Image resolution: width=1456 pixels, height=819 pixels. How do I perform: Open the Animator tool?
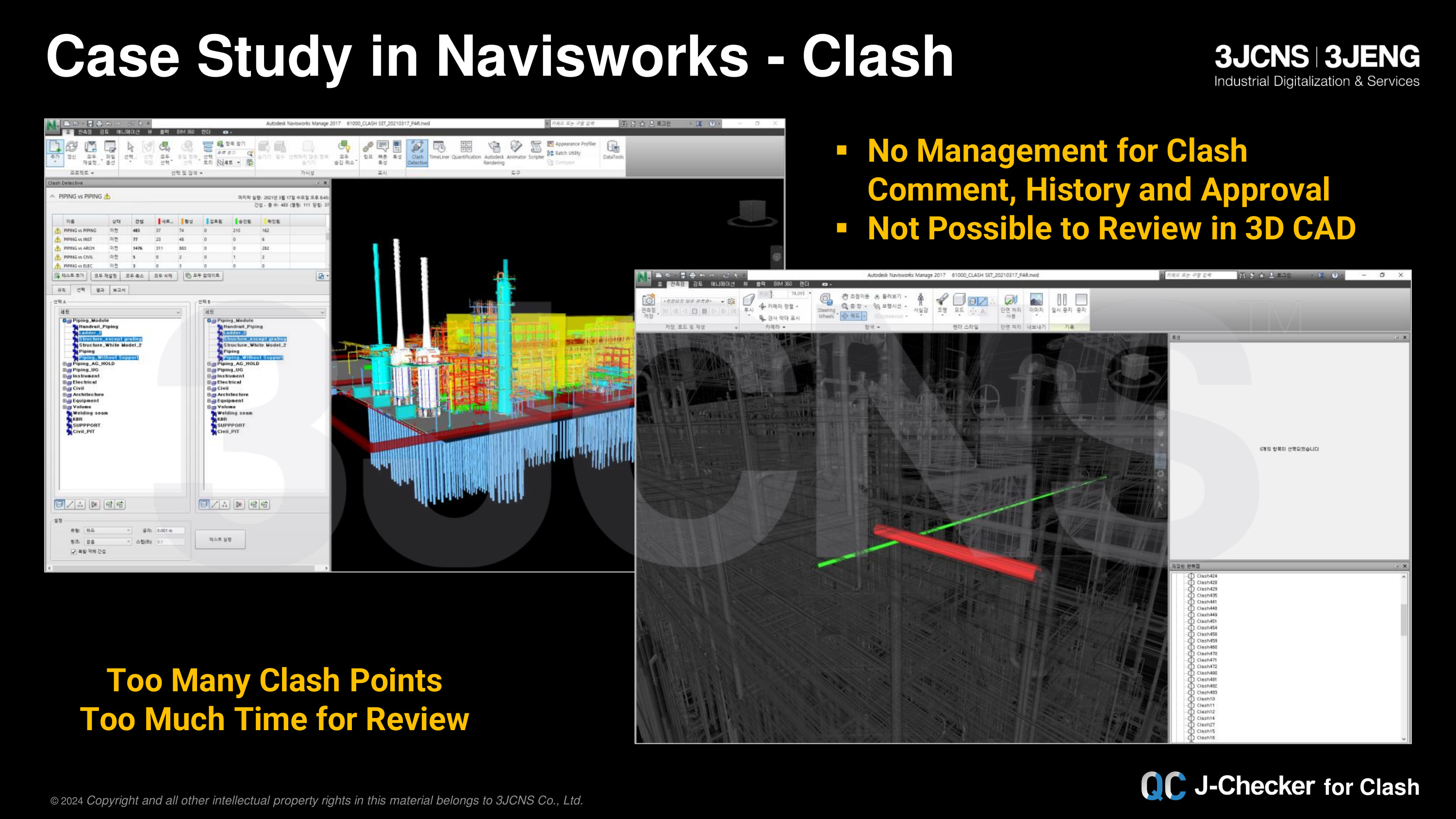tap(516, 150)
